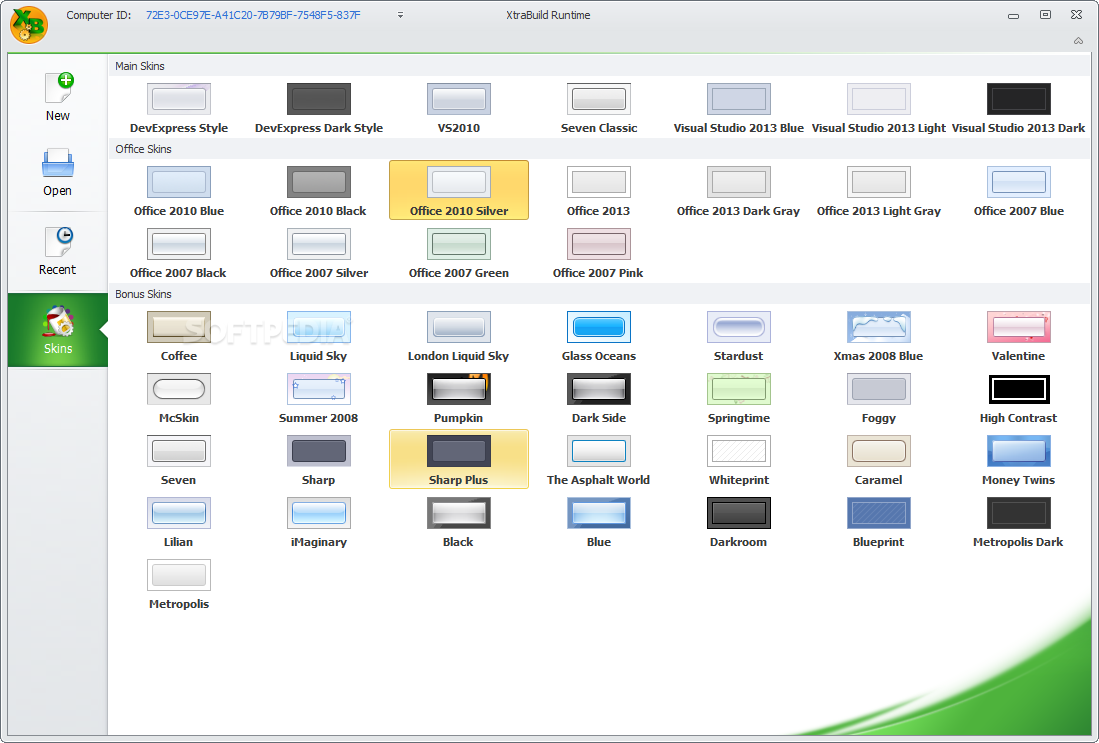Viewport: 1099px width, 743px height.
Task: Select the Office 2007 Black skin
Action: pos(179,253)
